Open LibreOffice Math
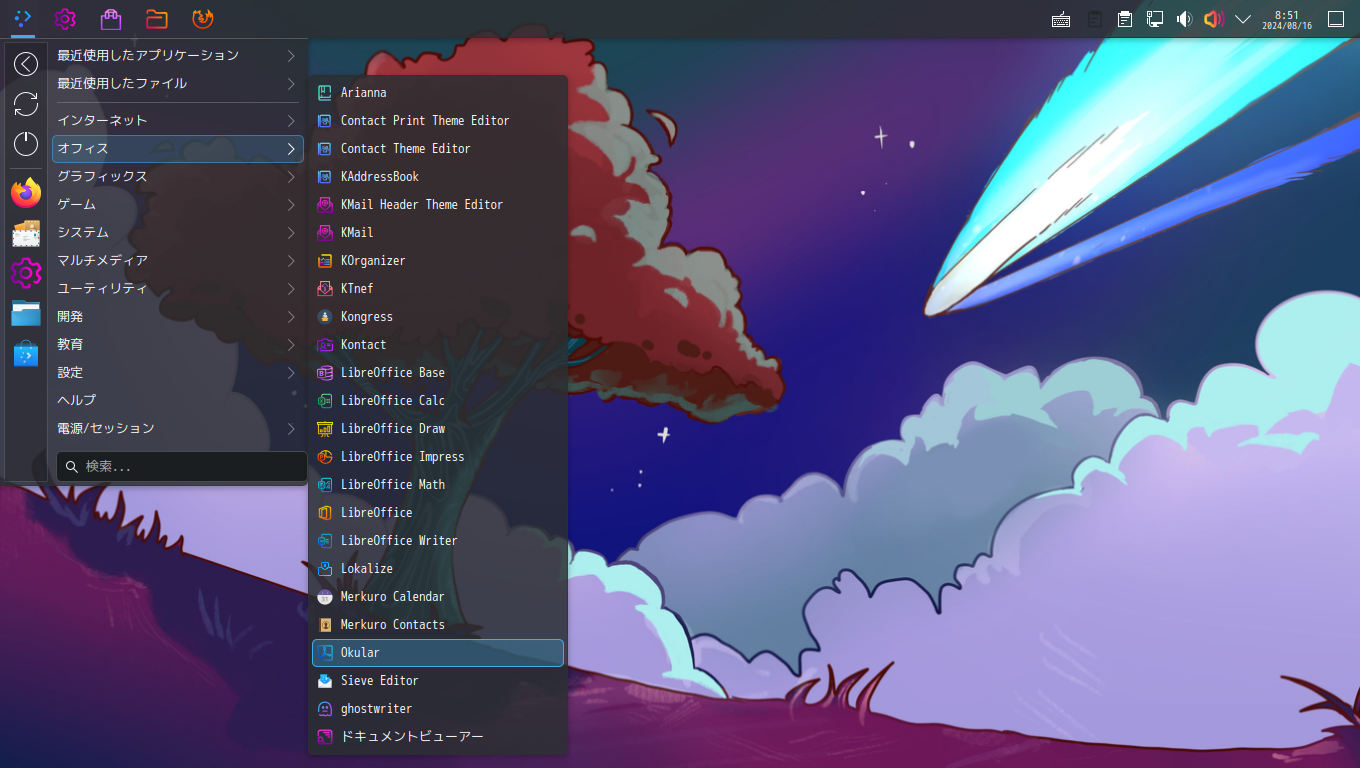The image size is (1360, 768). (438, 485)
